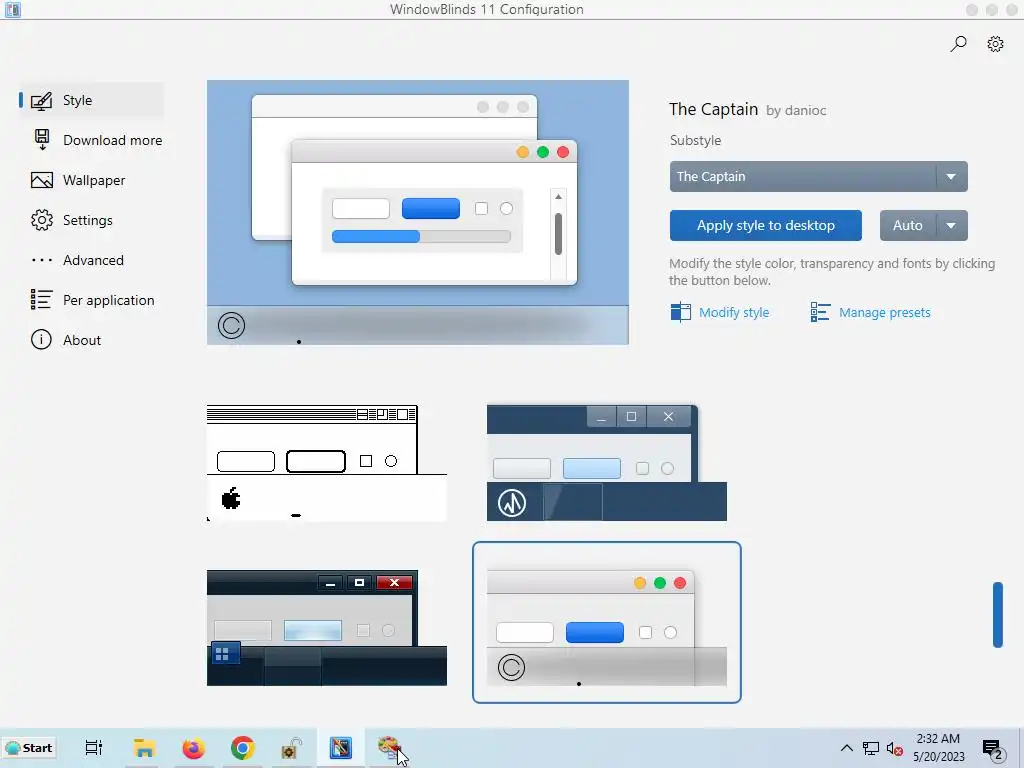Screen dimensions: 1024x768
Task: Expand the Auto dropdown arrow
Action: [x=952, y=225]
